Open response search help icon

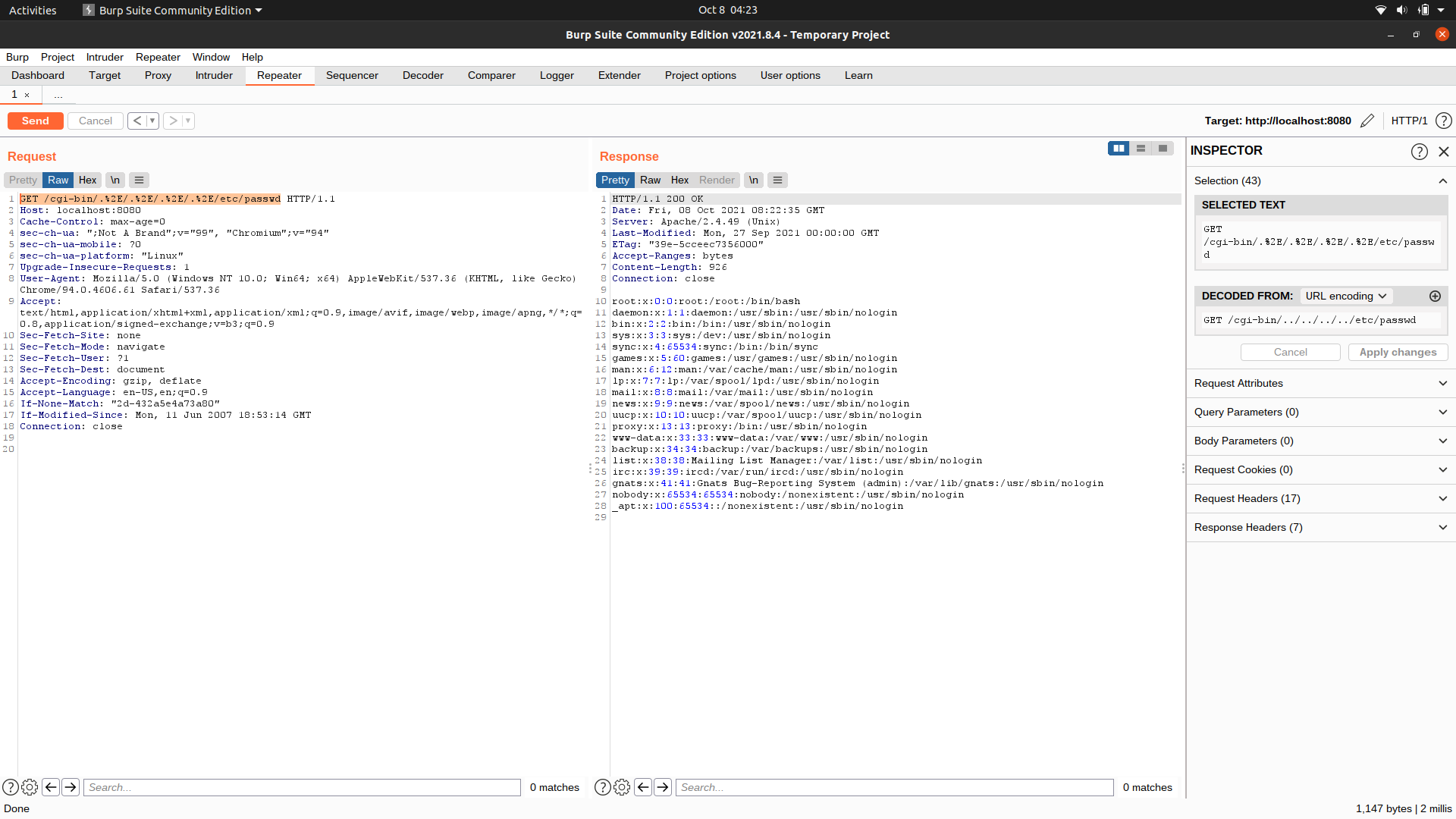tap(603, 787)
